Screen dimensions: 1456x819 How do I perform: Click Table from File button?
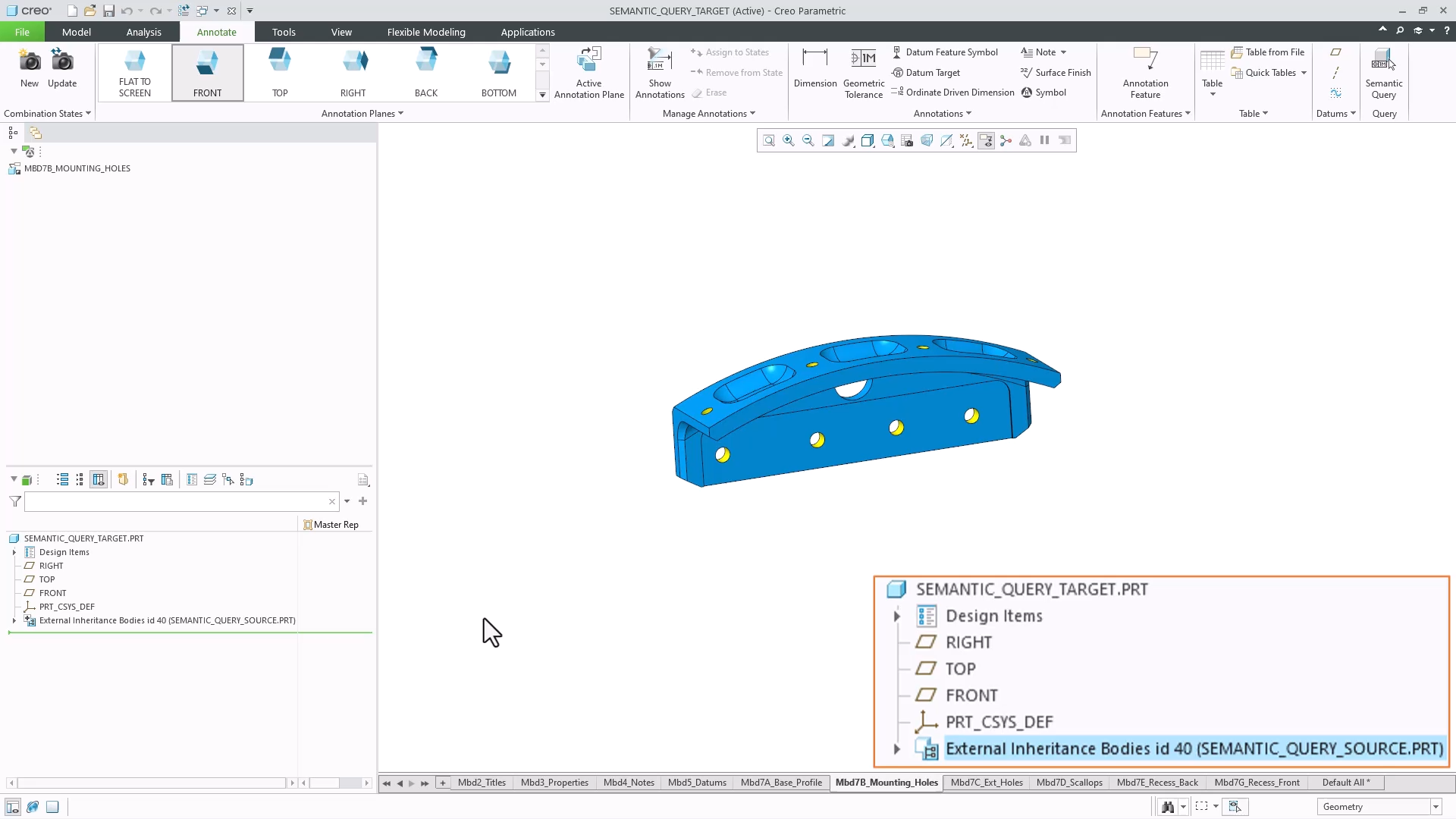coord(1268,52)
